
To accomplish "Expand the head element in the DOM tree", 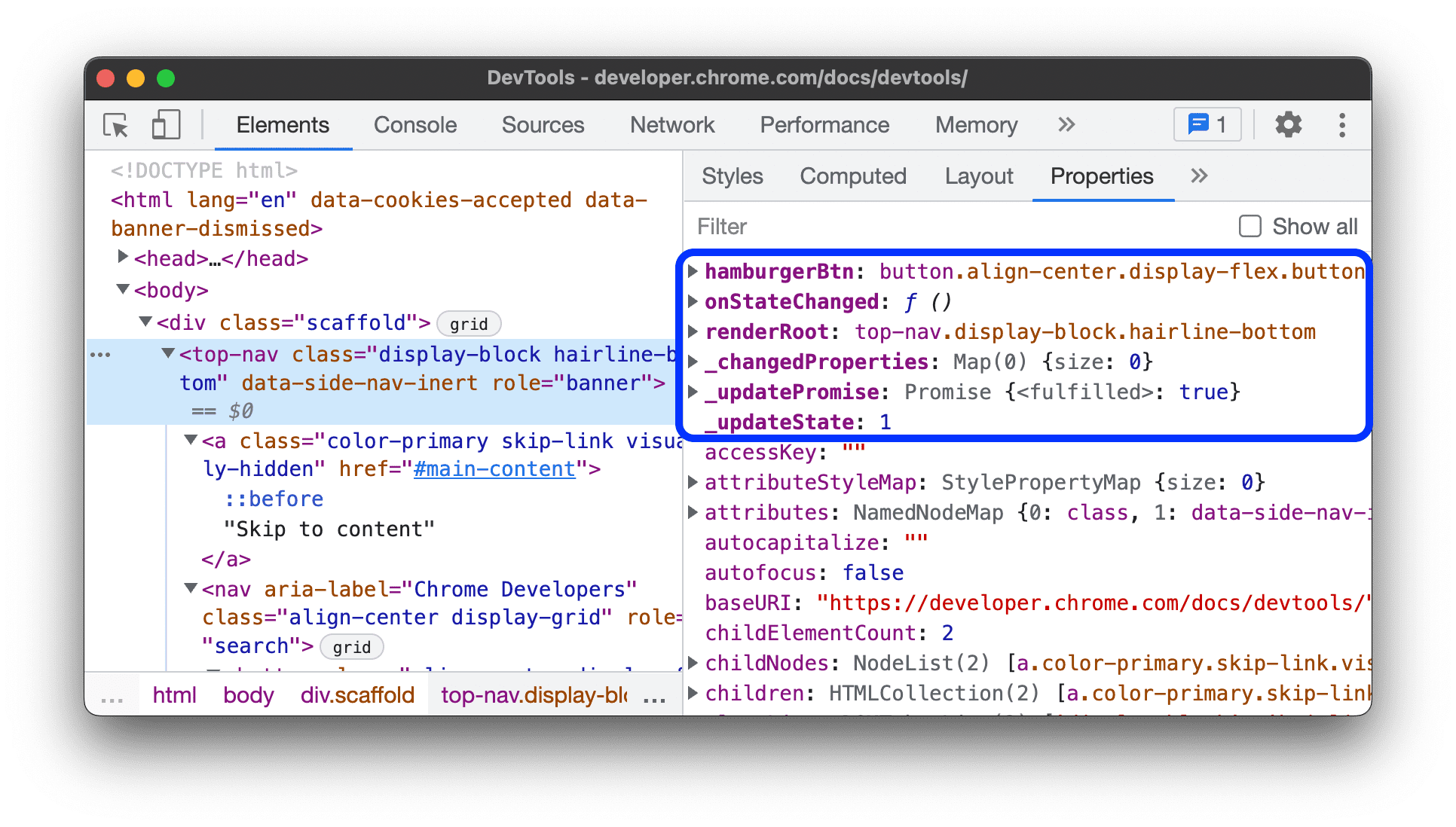I will [123, 257].
